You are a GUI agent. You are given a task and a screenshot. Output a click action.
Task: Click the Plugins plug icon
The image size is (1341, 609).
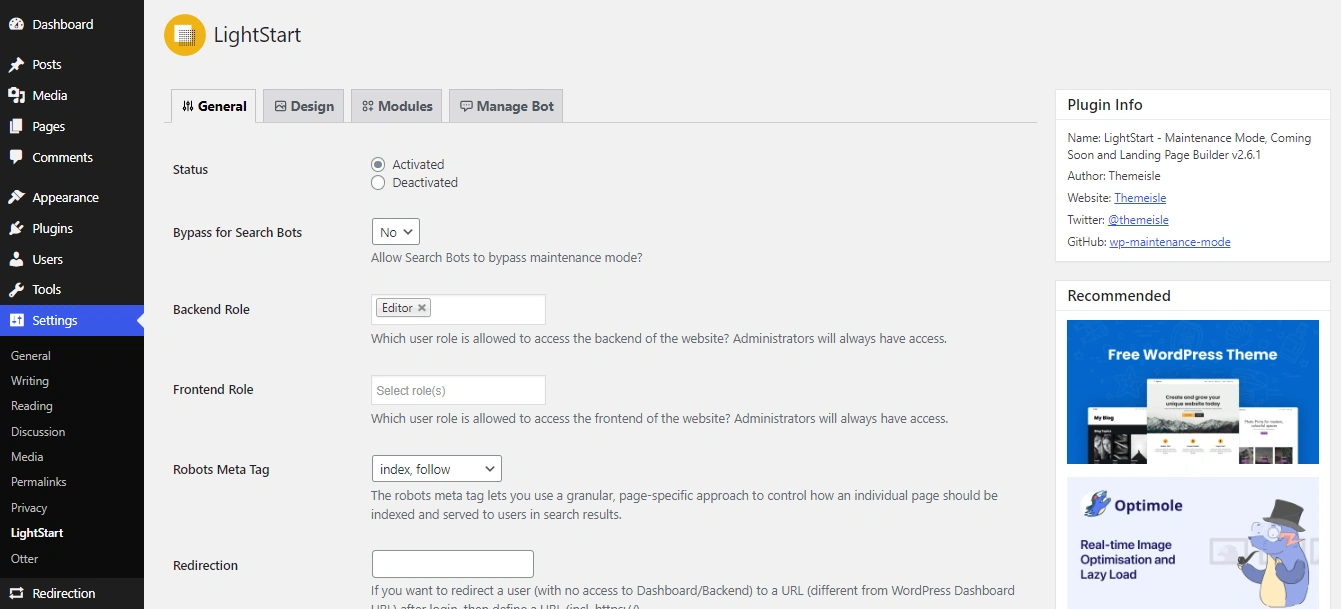click(16, 229)
